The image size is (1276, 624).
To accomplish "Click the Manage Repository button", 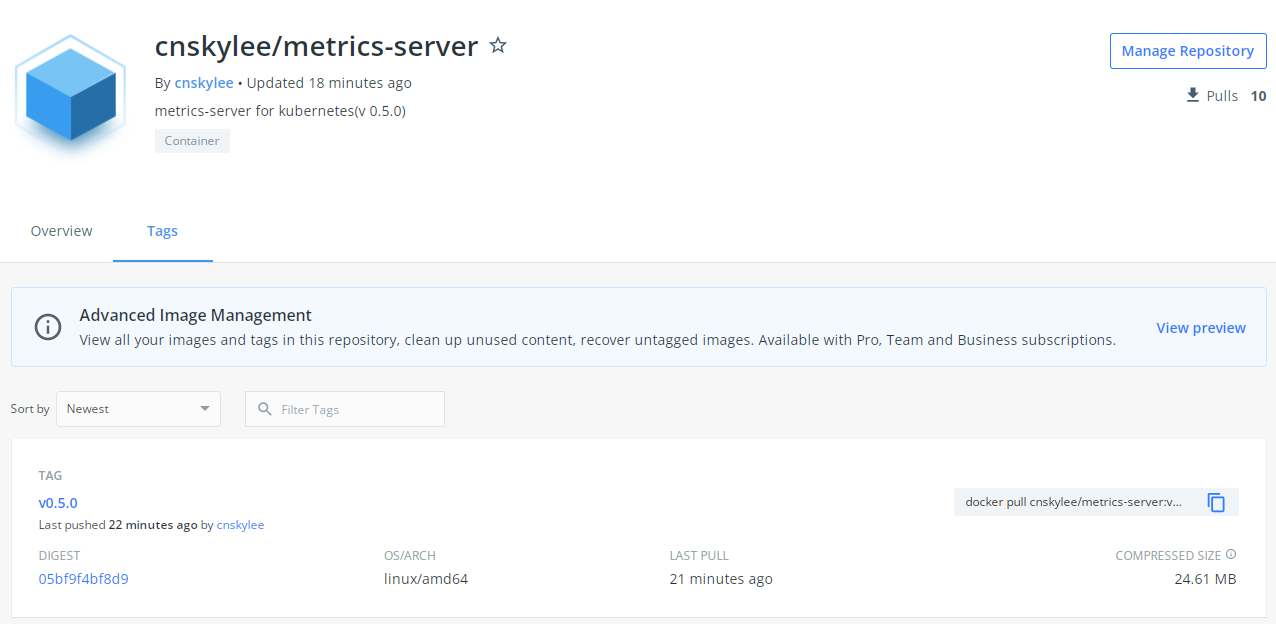I will coord(1188,50).
